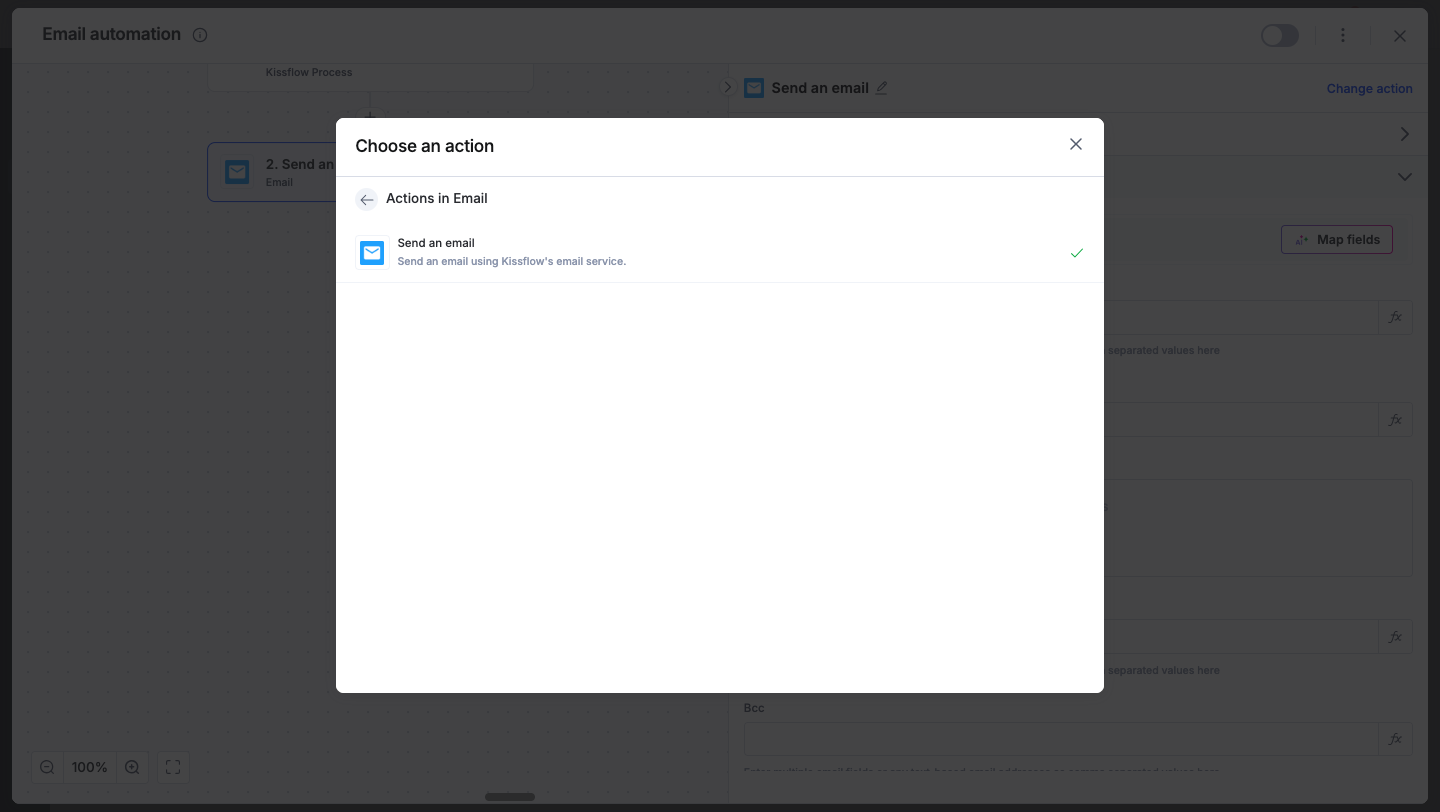Open formula editor for first email field
The image size is (1440, 812).
pos(1395,317)
